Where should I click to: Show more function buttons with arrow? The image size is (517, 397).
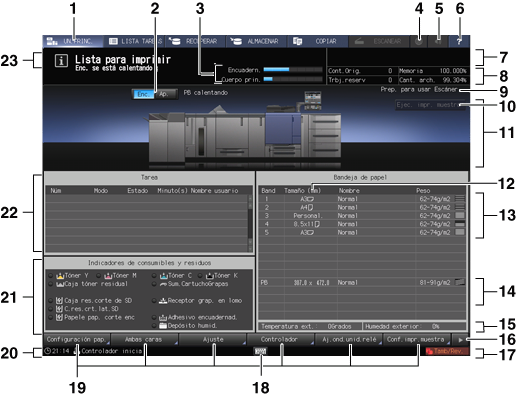point(460,340)
